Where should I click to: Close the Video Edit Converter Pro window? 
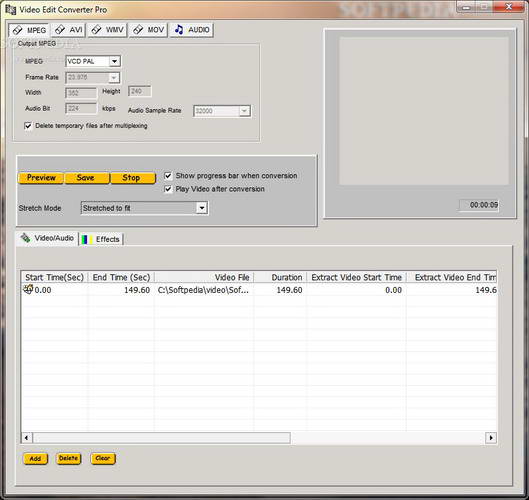click(x=509, y=7)
